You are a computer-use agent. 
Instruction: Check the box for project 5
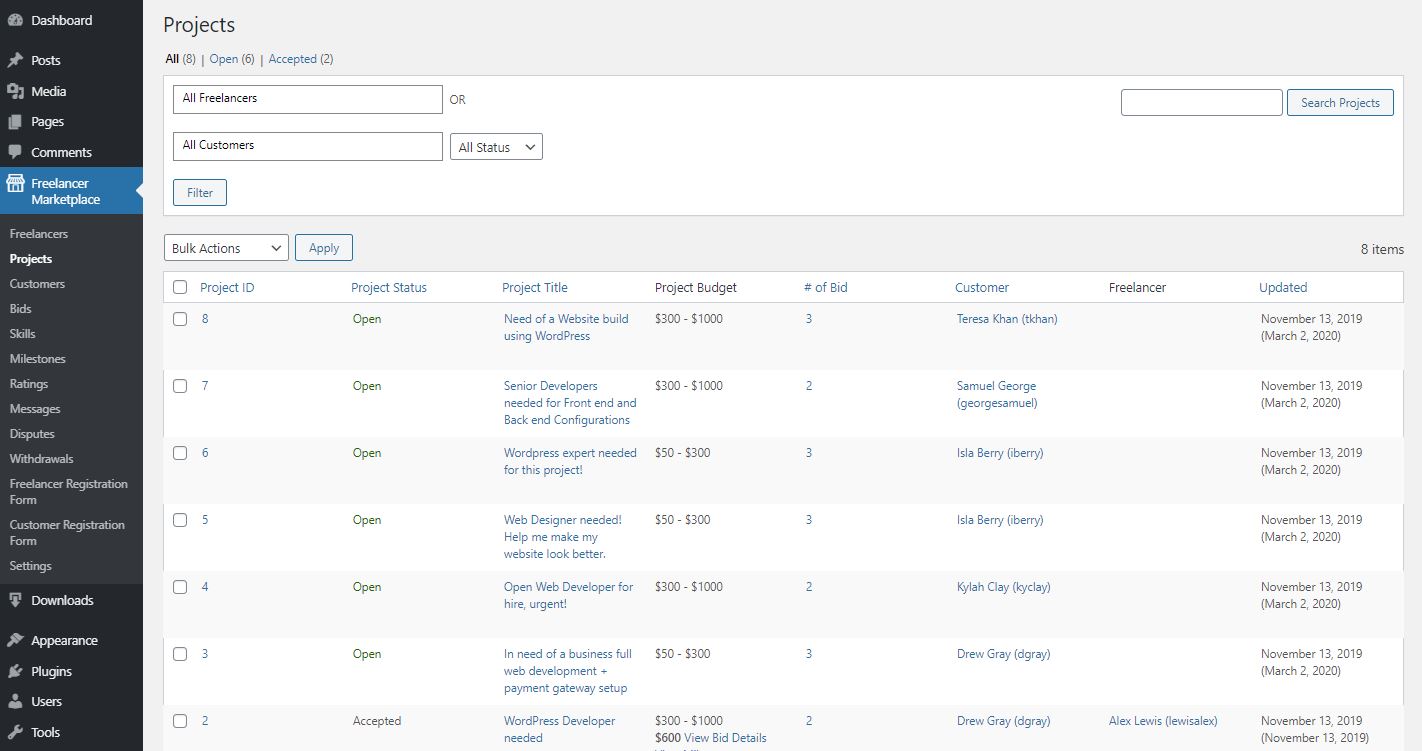click(x=180, y=520)
